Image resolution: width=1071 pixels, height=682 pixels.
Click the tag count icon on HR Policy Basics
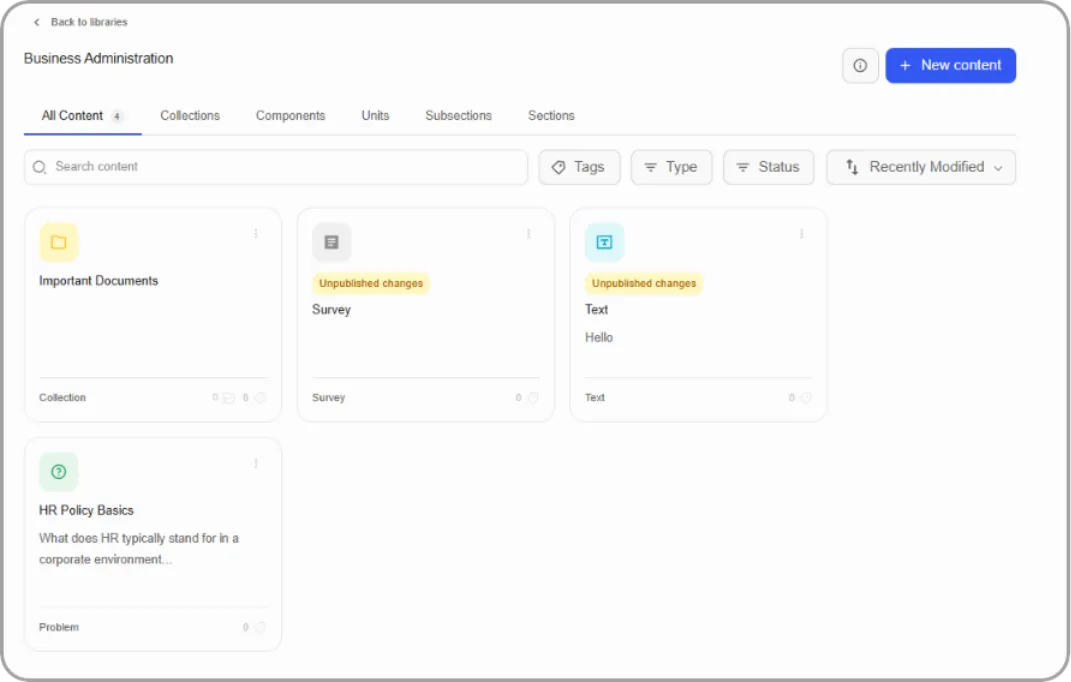(260, 627)
